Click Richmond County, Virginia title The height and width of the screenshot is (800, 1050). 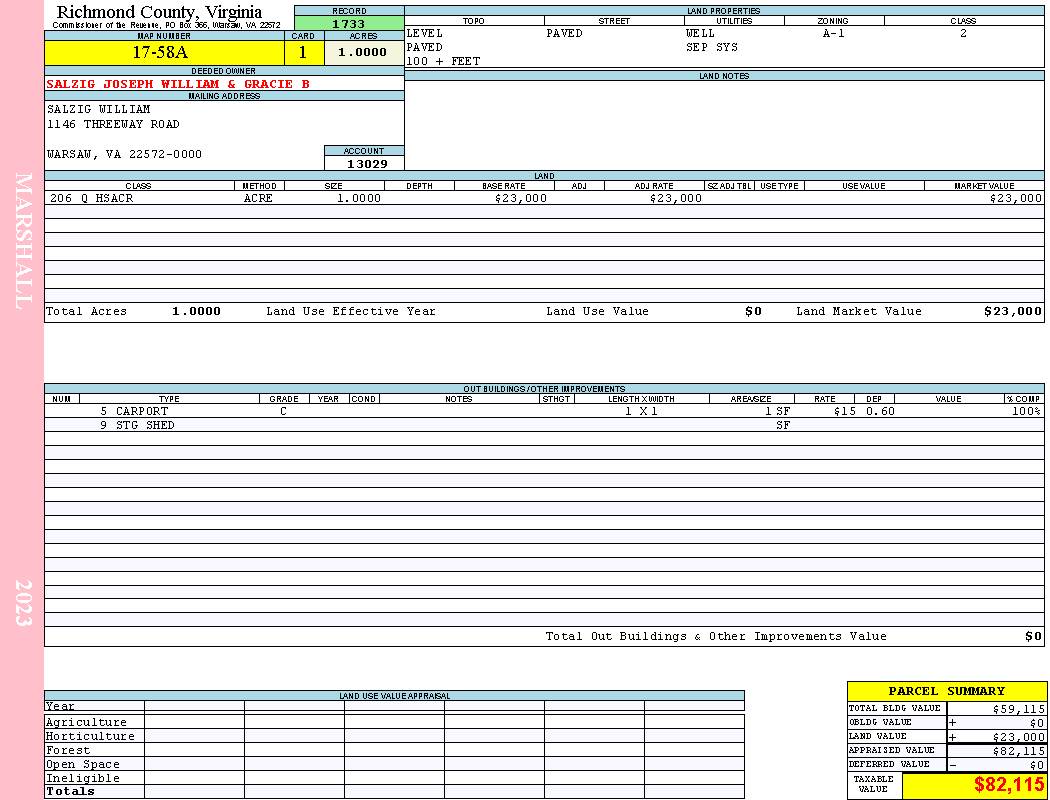pyautogui.click(x=159, y=12)
